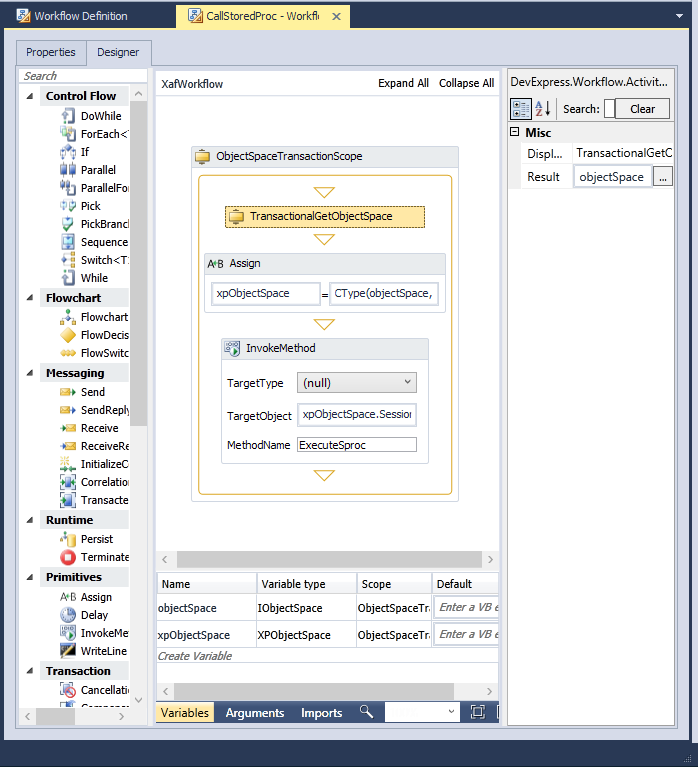Click the property grid Search box
This screenshot has height=770, width=698.
coord(609,109)
